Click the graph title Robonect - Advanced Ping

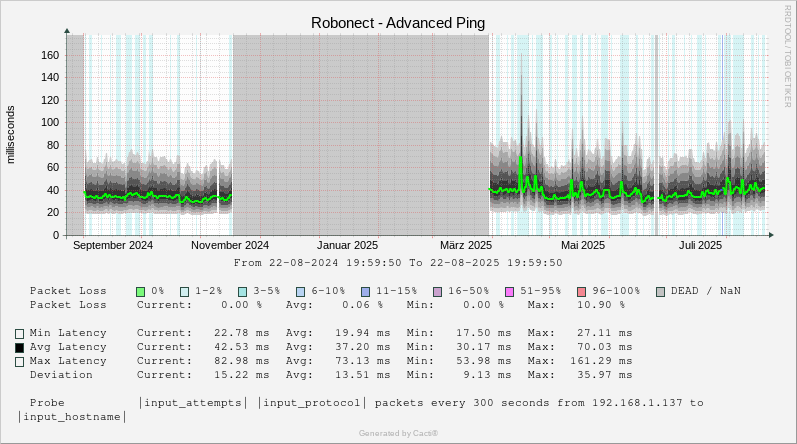(x=398, y=23)
